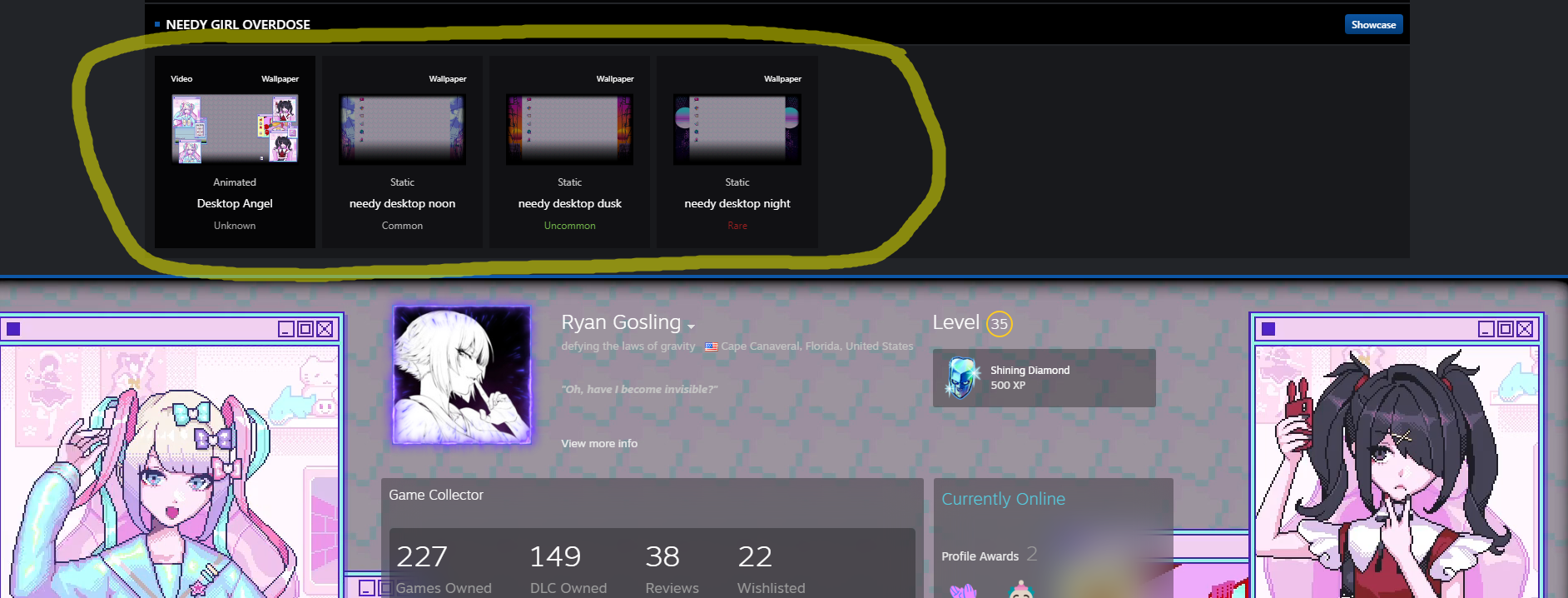
Task: Click the Desktop Angel item name
Action: [235, 203]
